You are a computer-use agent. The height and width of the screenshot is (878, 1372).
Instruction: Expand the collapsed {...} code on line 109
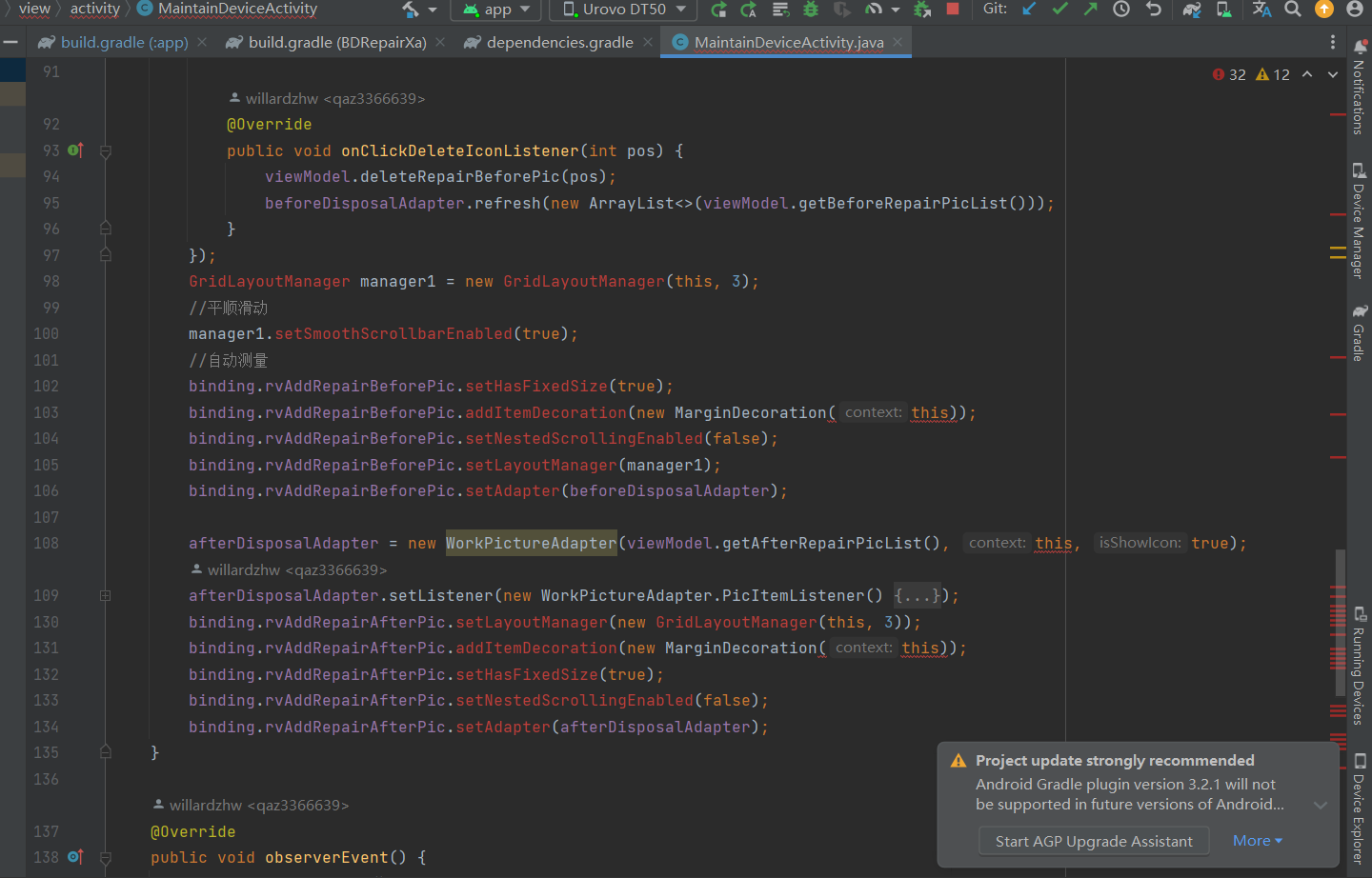[x=917, y=595]
